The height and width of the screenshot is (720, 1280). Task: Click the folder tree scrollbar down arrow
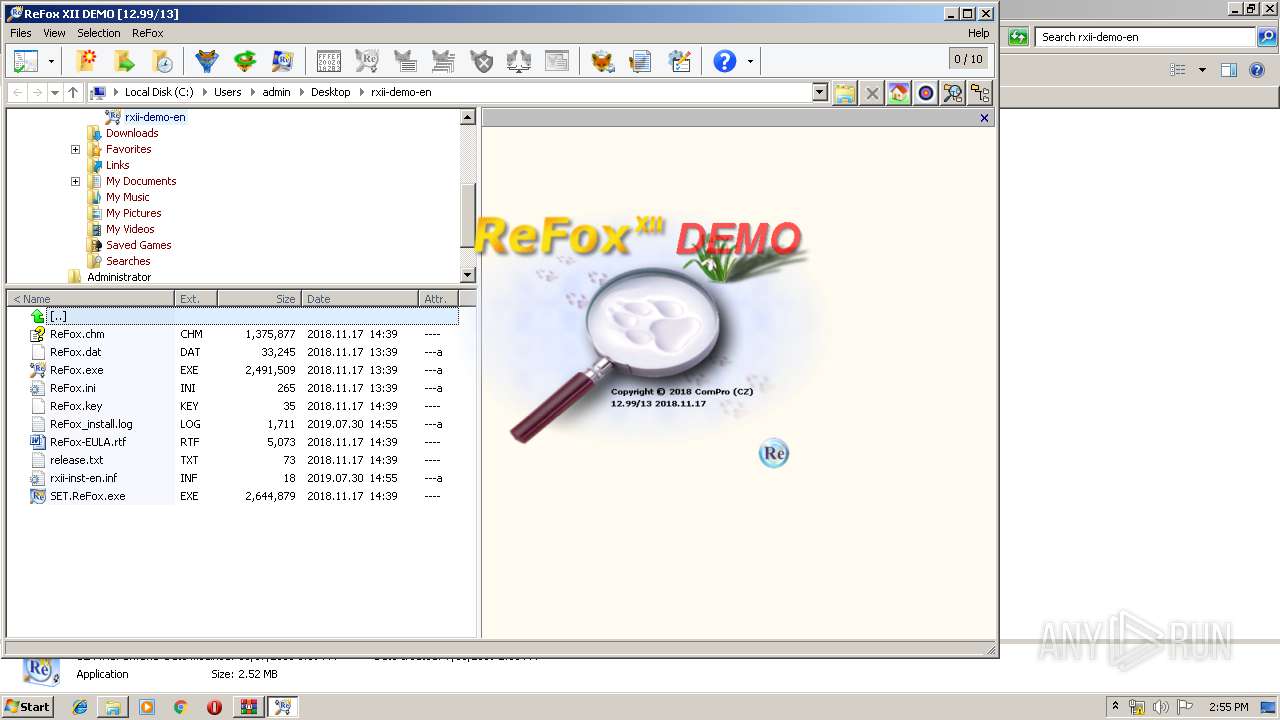coord(467,275)
